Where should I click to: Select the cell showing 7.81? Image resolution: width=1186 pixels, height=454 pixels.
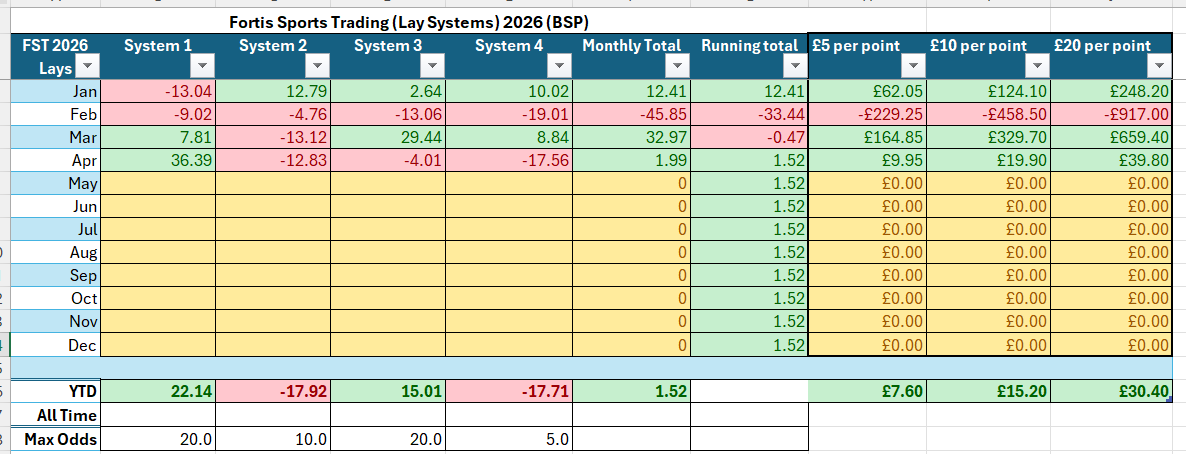(158, 139)
